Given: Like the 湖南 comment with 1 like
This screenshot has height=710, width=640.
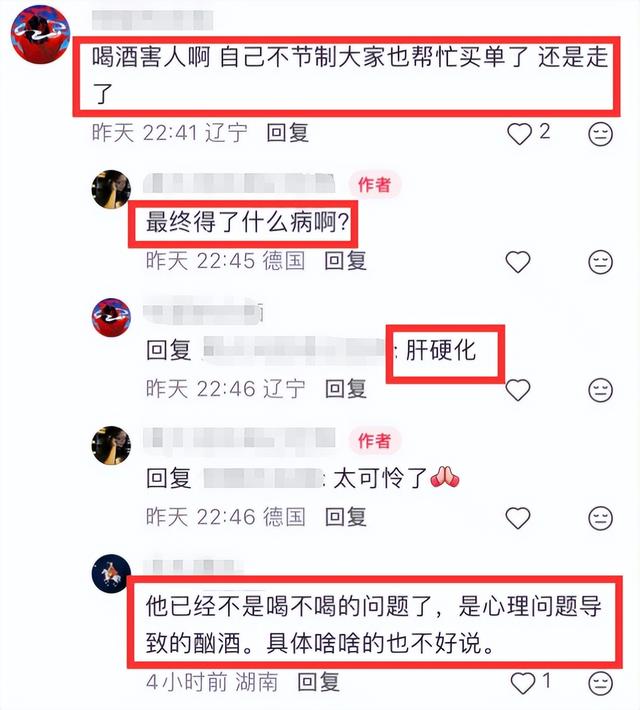Looking at the screenshot, I should (x=523, y=683).
